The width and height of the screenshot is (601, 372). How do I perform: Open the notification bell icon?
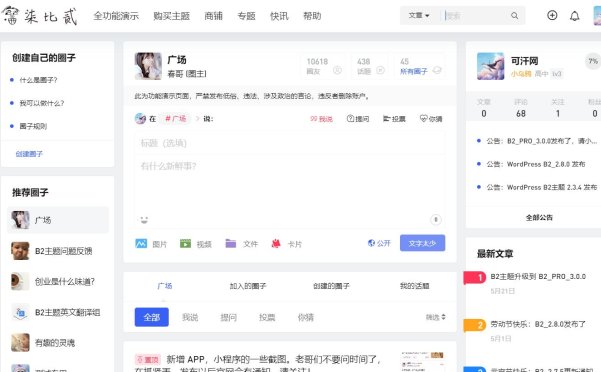coord(575,16)
